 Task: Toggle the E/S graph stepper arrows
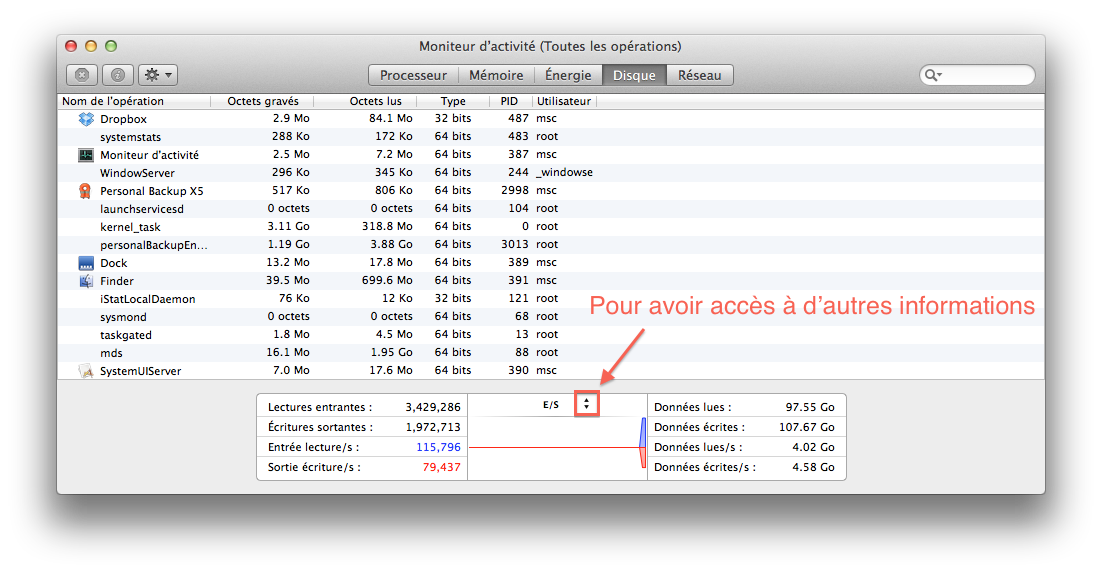586,405
